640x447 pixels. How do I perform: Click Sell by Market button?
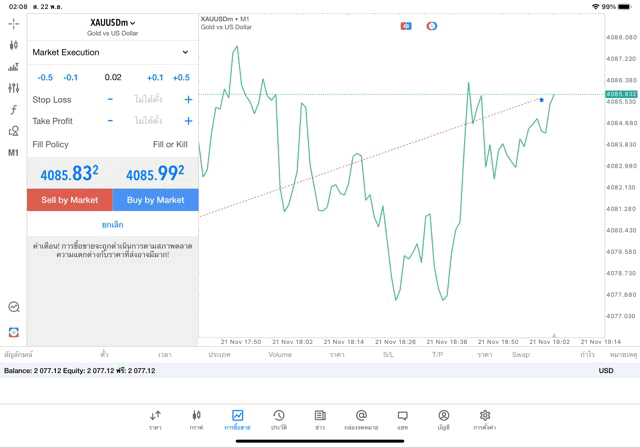point(70,200)
